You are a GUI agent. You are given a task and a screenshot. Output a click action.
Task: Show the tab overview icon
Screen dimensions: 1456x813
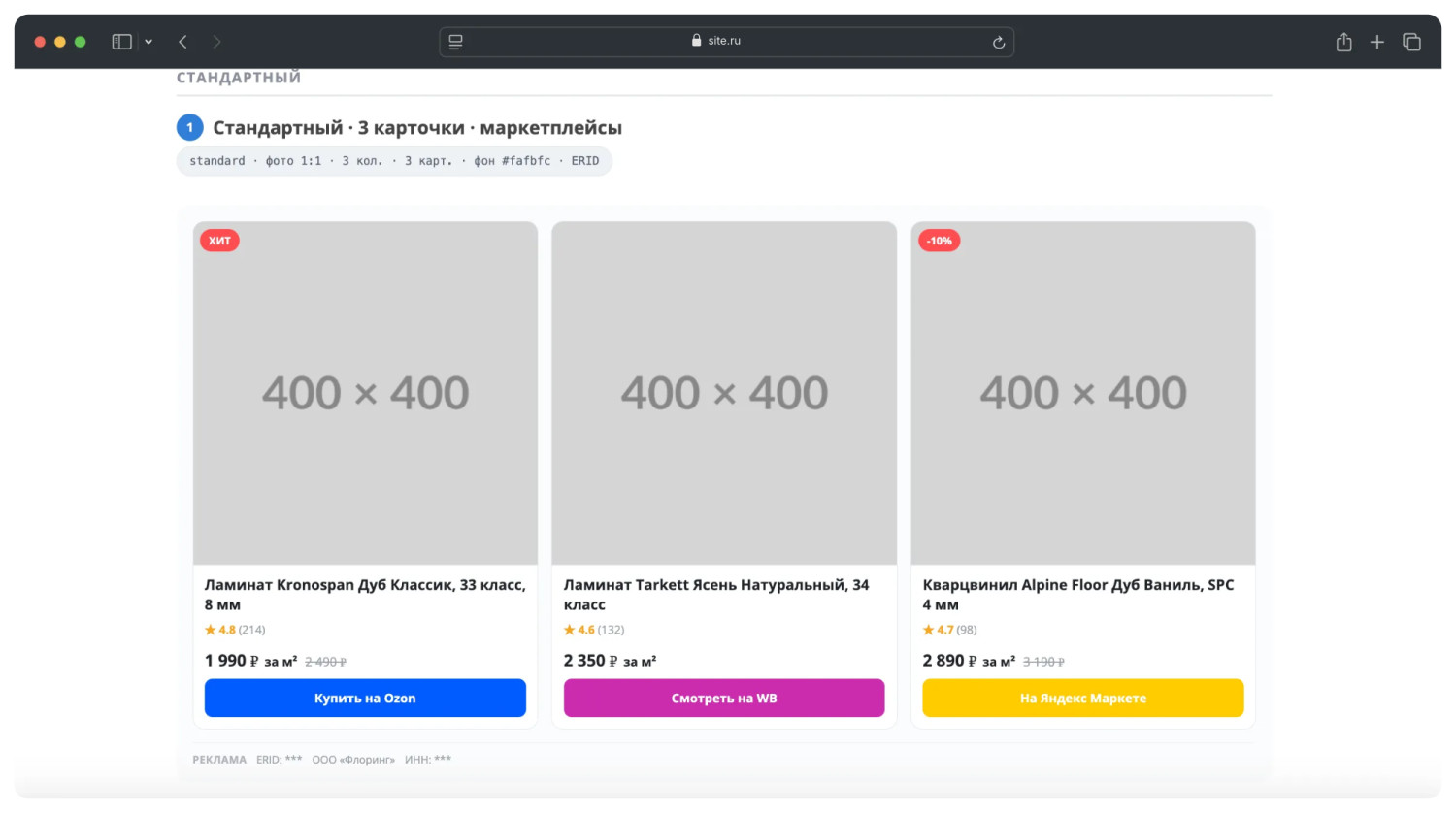(1411, 42)
